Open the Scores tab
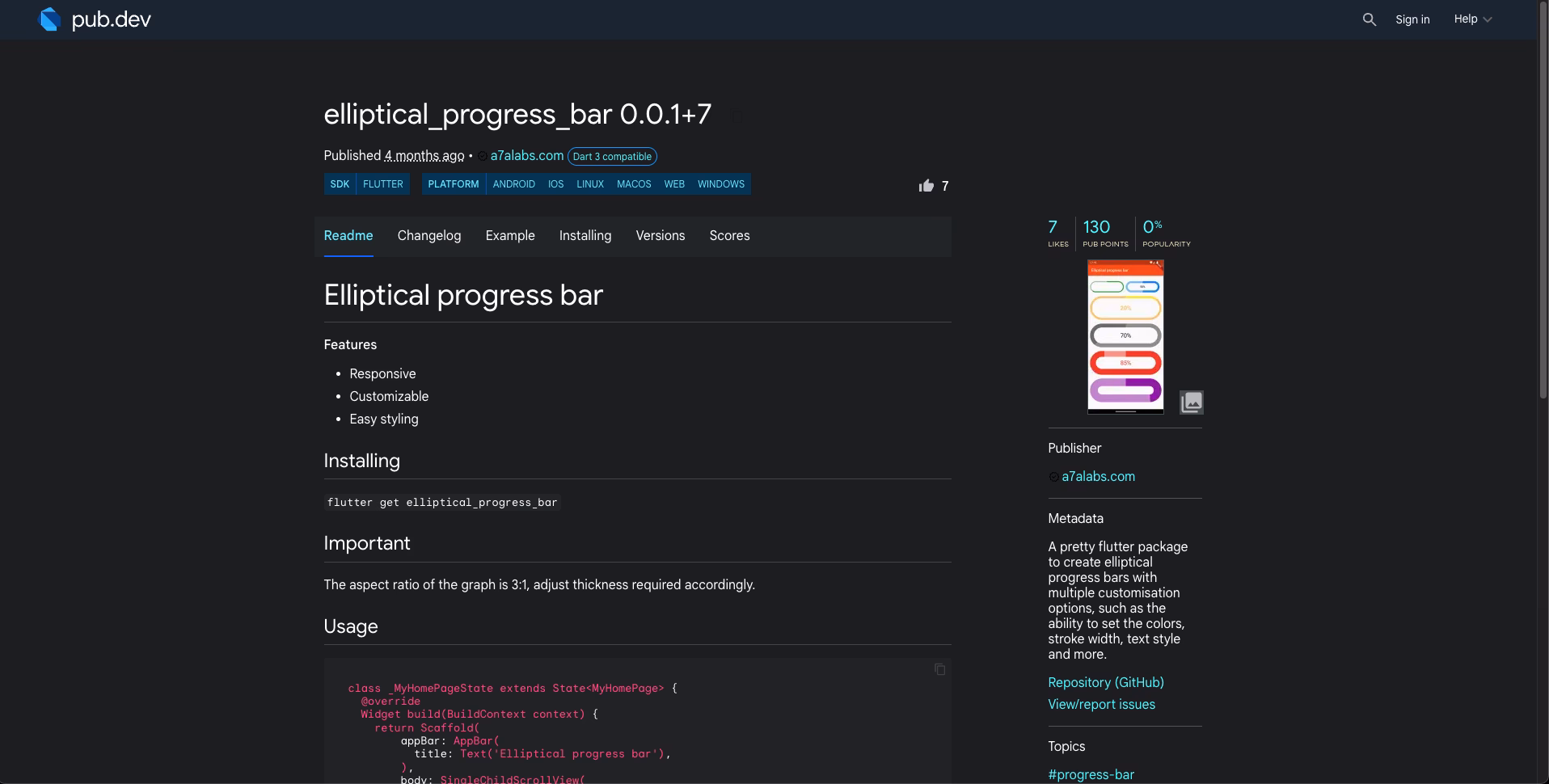The height and width of the screenshot is (784, 1549). click(729, 236)
